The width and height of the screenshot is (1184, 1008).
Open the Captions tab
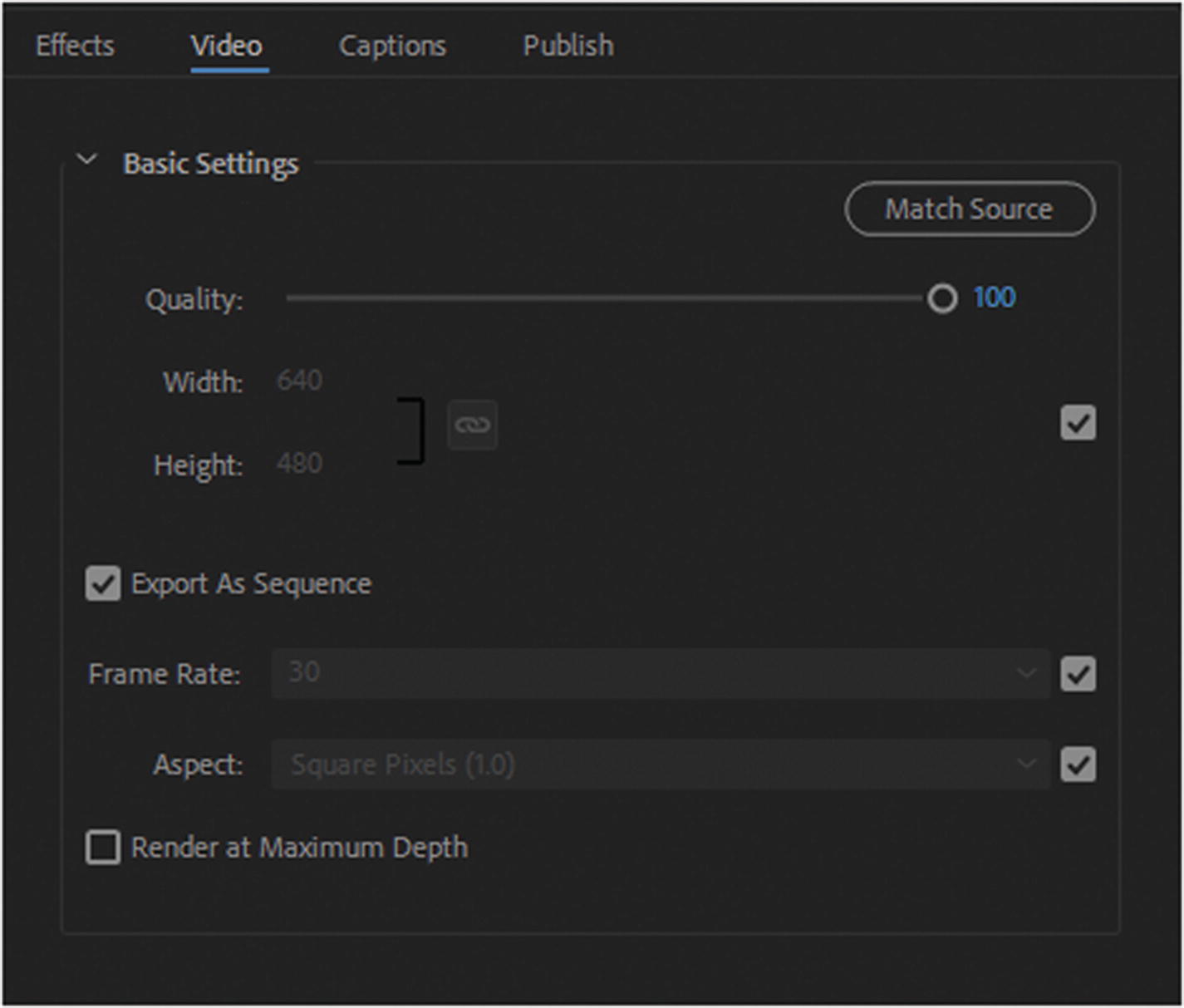392,46
